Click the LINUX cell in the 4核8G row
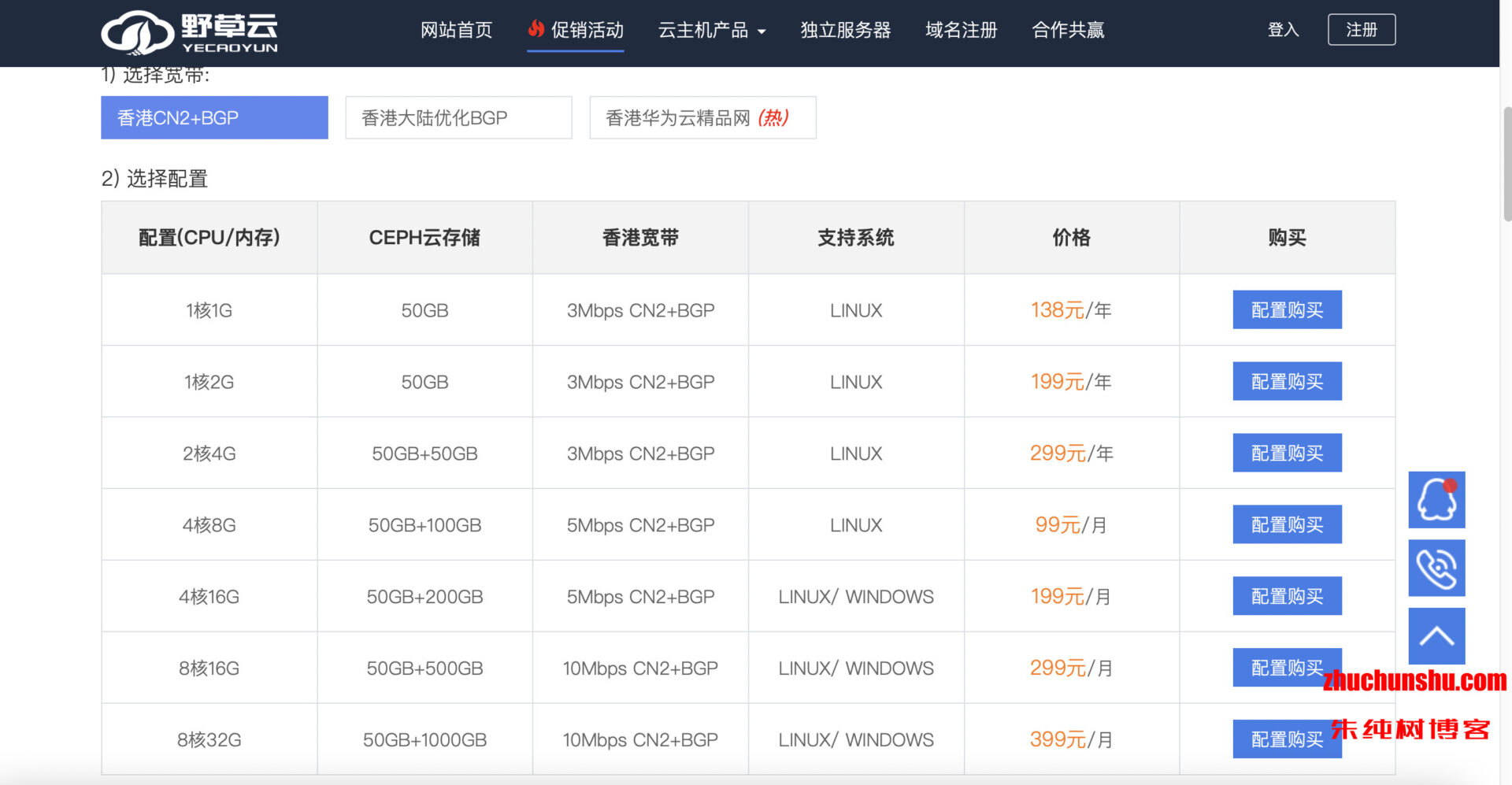 (x=856, y=525)
